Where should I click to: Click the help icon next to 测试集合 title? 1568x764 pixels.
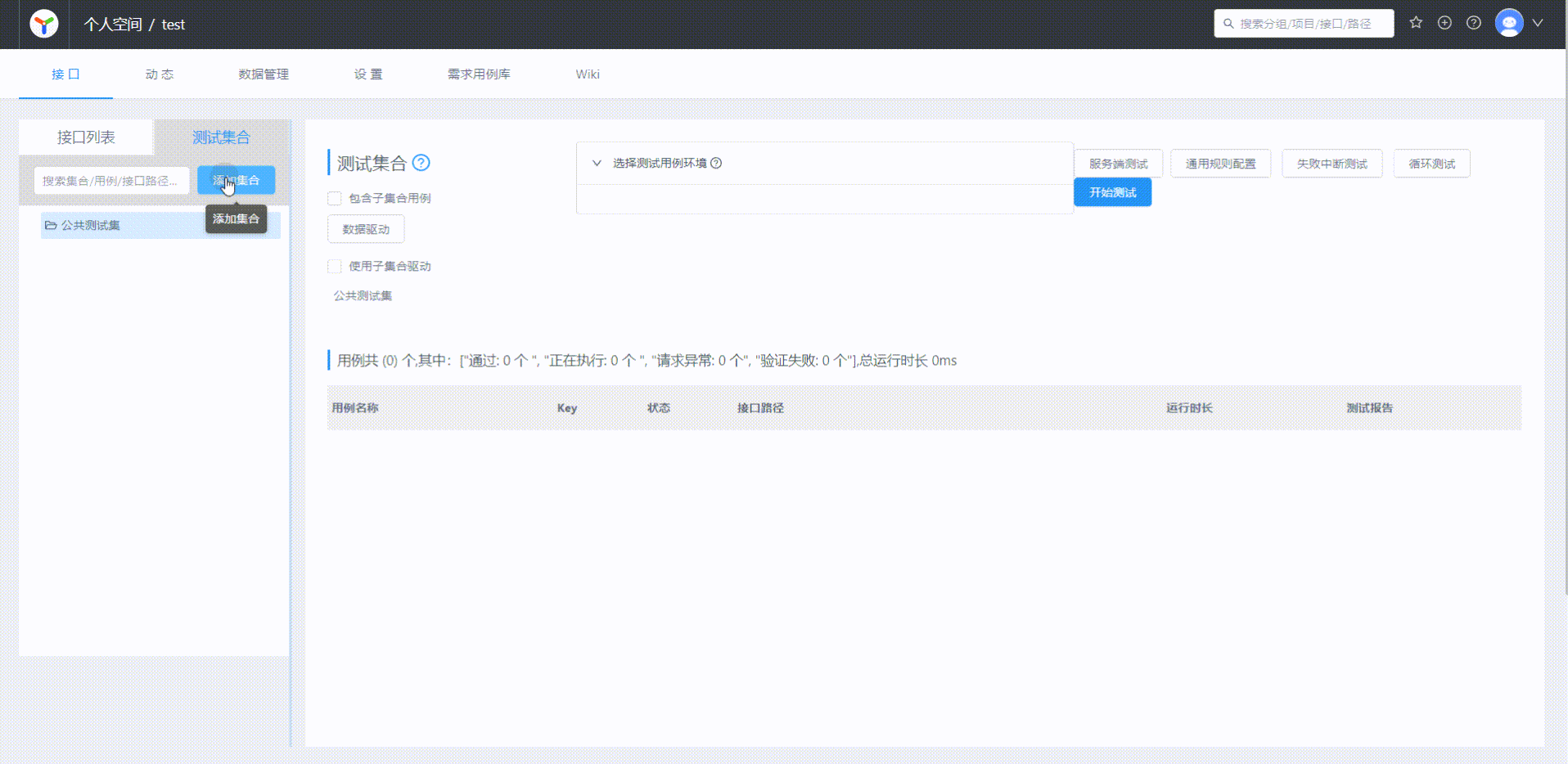pyautogui.click(x=421, y=163)
